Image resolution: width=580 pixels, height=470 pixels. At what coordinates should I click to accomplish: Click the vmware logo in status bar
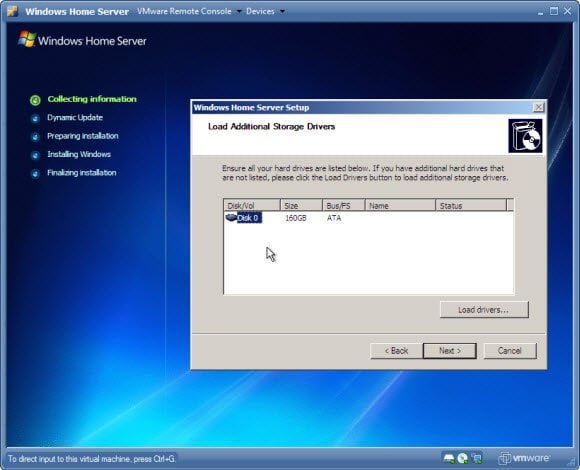pos(524,459)
